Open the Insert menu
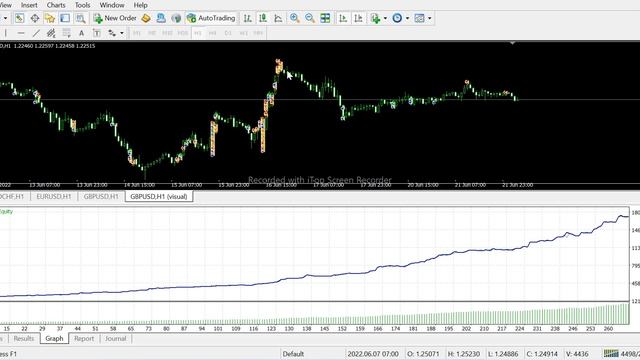This screenshot has width=640, height=360. 29,5
